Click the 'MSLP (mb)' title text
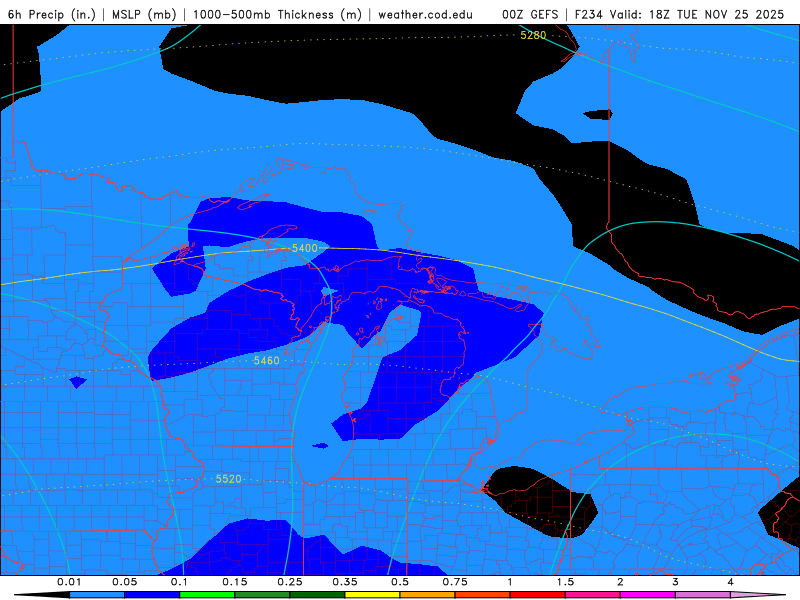Screen dimensions: 800x600 coord(144,14)
